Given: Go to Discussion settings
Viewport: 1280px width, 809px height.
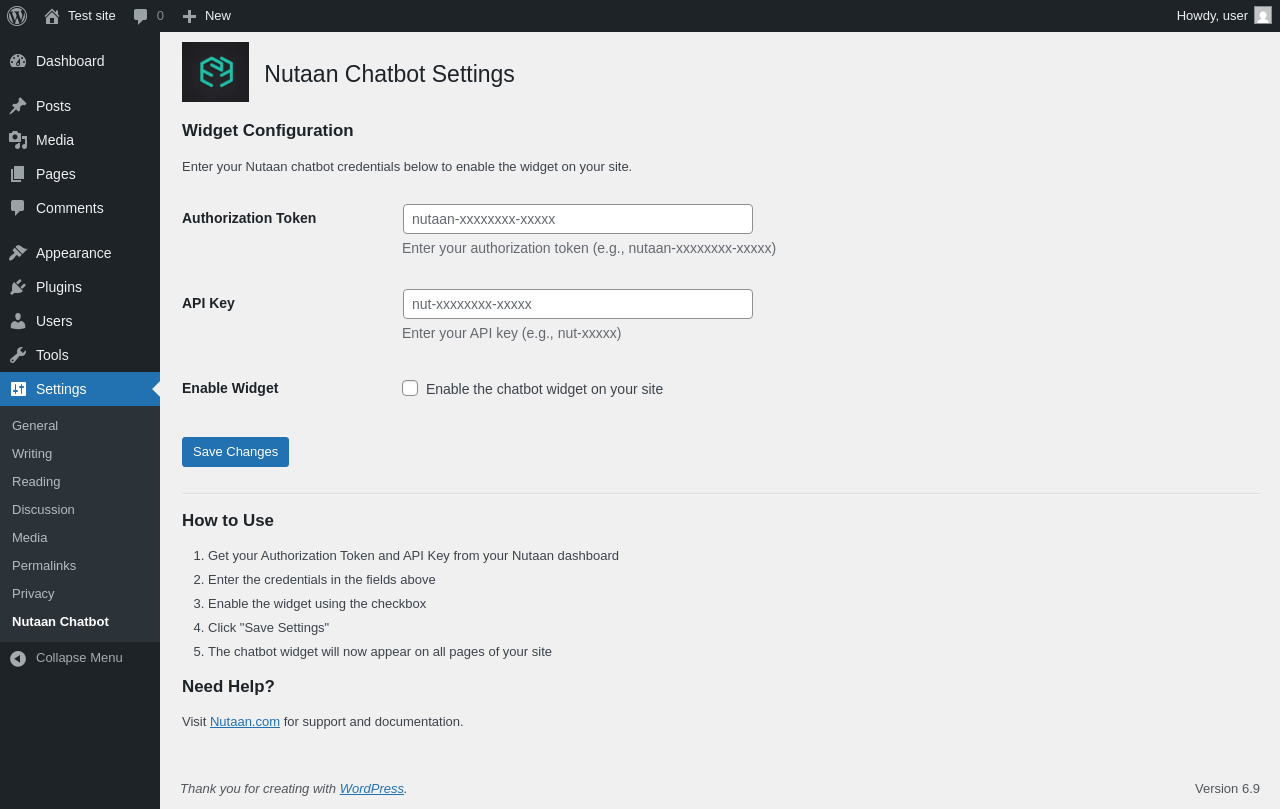Looking at the screenshot, I should [43, 510].
